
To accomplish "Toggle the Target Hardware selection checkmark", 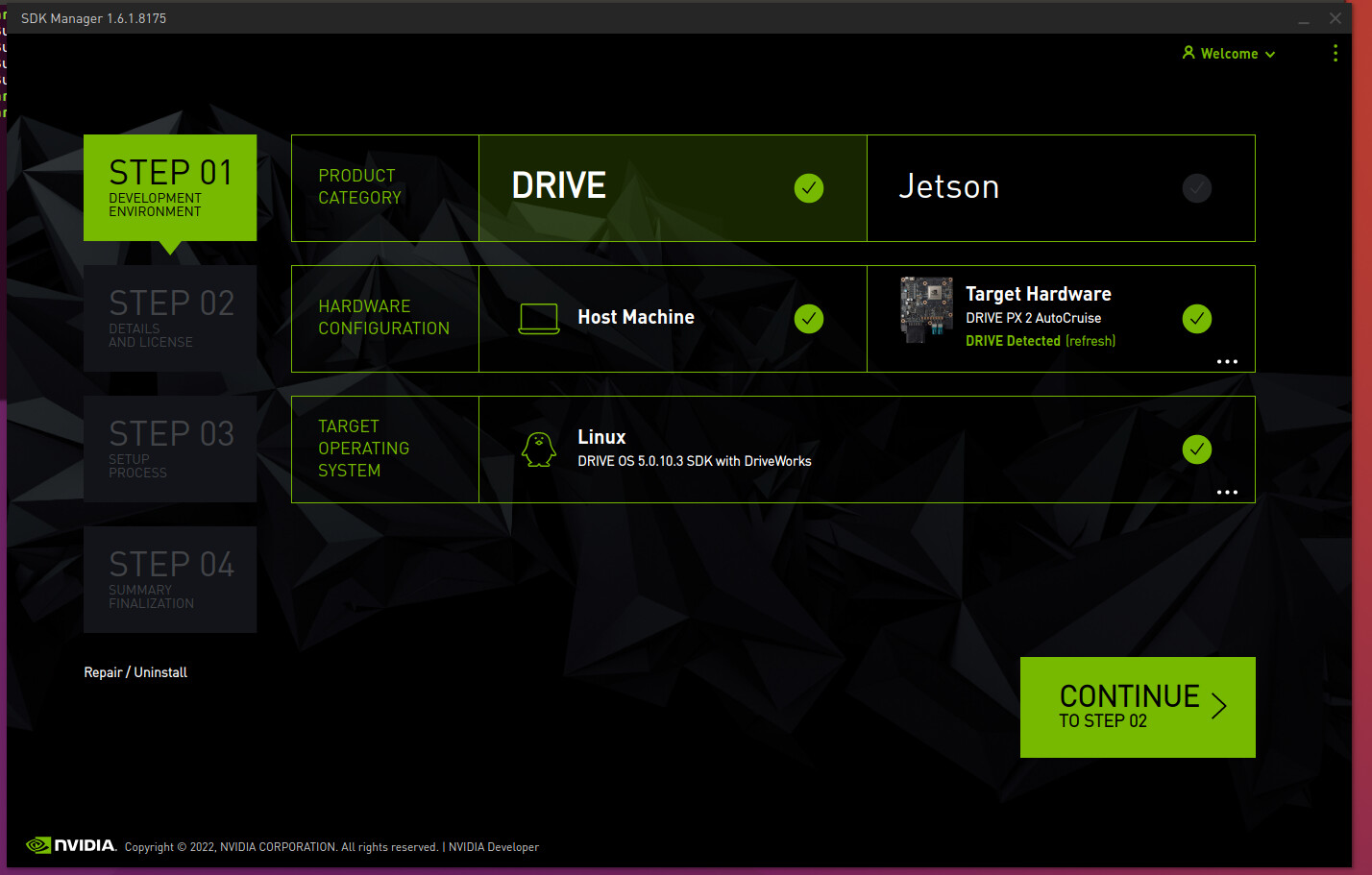I will point(1197,318).
